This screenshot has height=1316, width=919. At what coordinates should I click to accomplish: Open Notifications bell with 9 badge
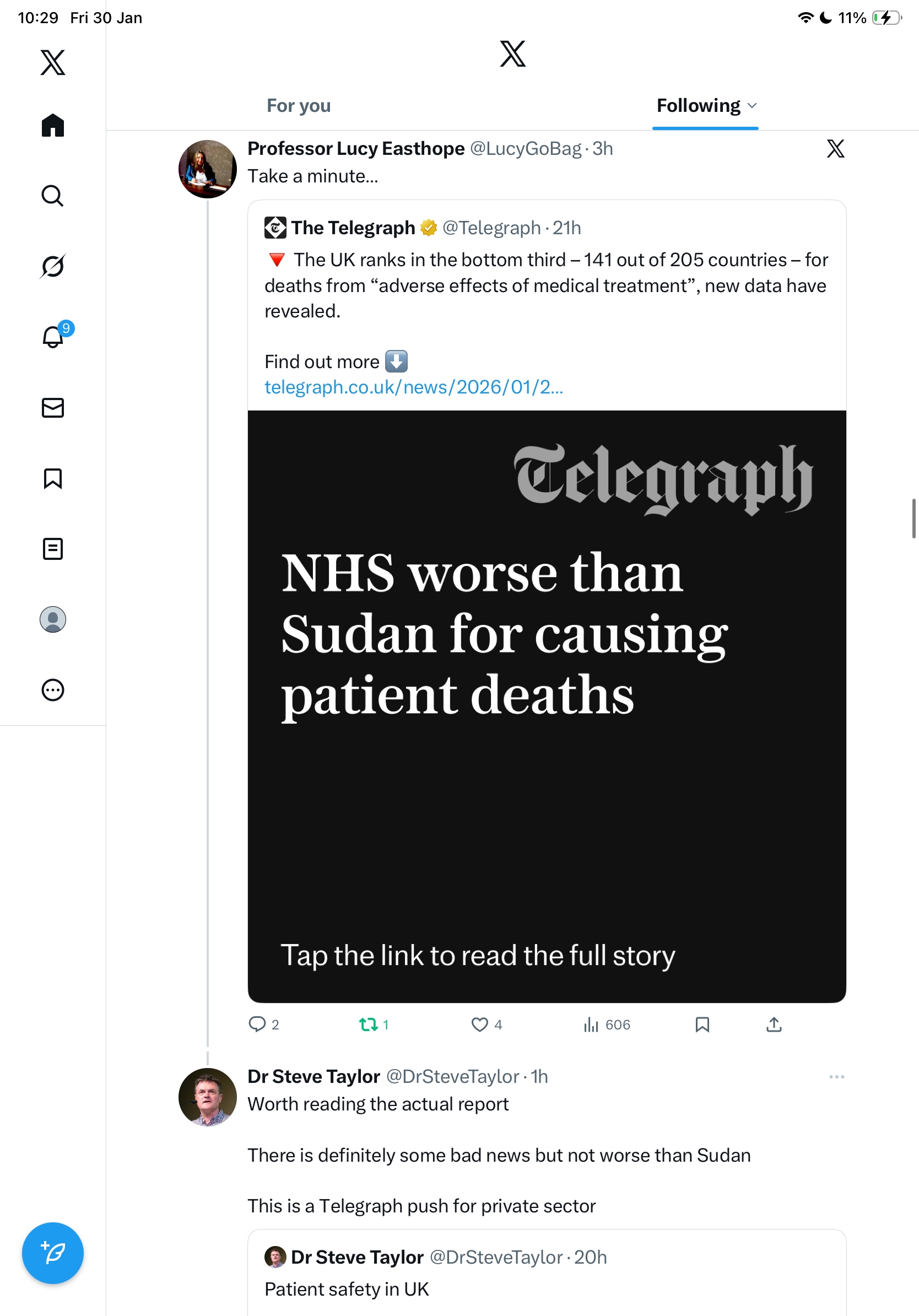coord(53,337)
